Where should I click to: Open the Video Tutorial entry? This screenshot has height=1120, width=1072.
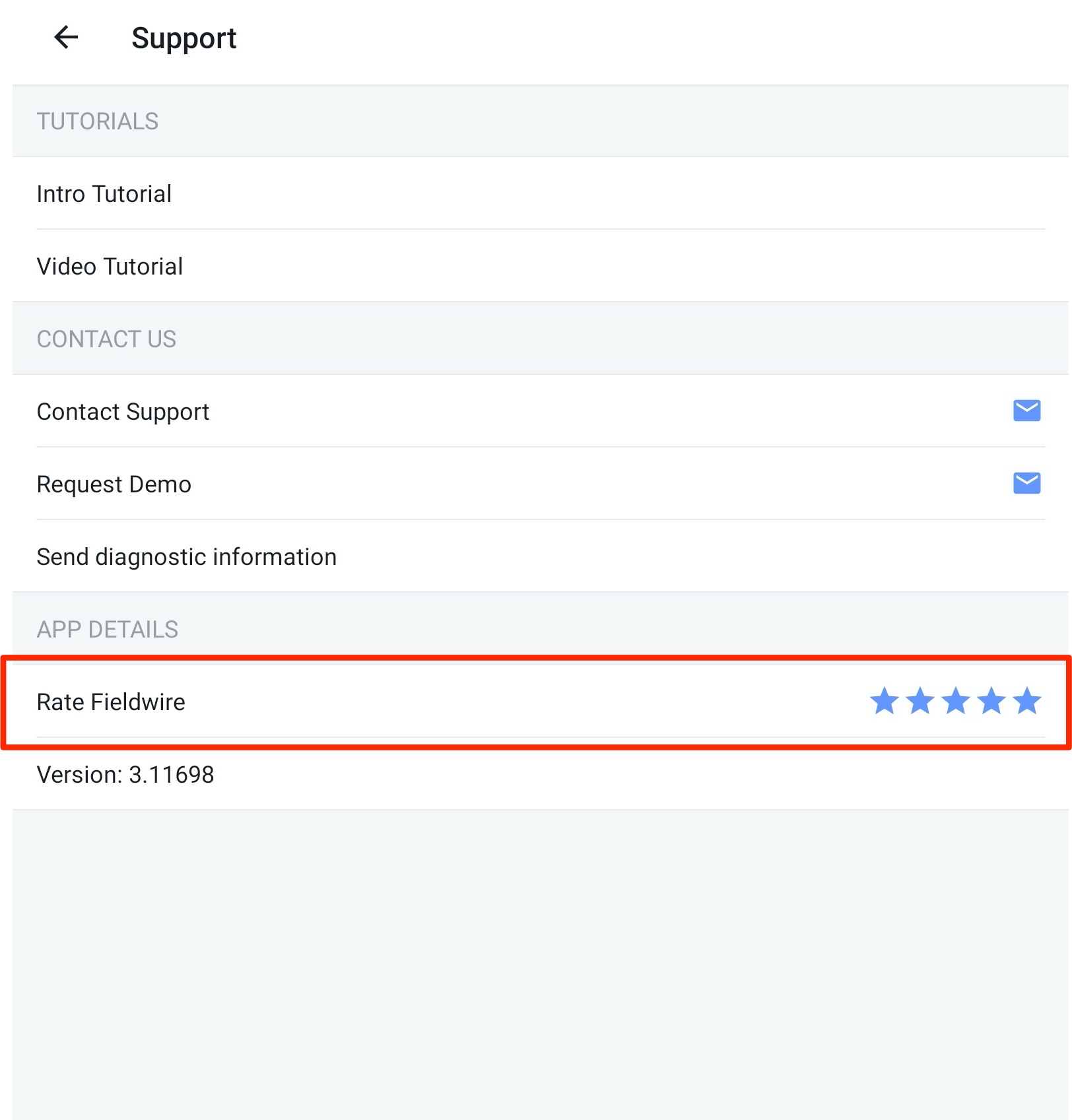pos(110,267)
